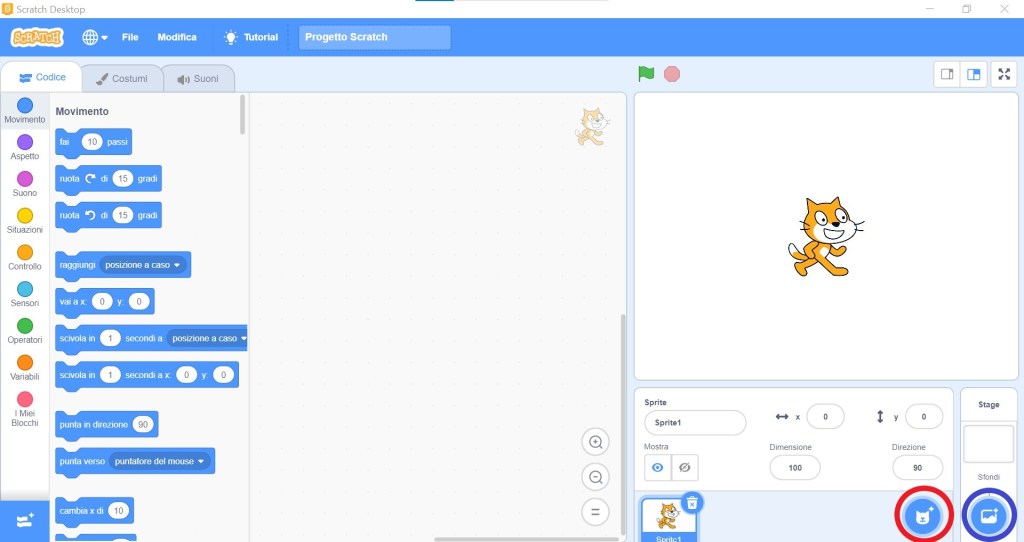Click the green flag to start

tap(646, 74)
